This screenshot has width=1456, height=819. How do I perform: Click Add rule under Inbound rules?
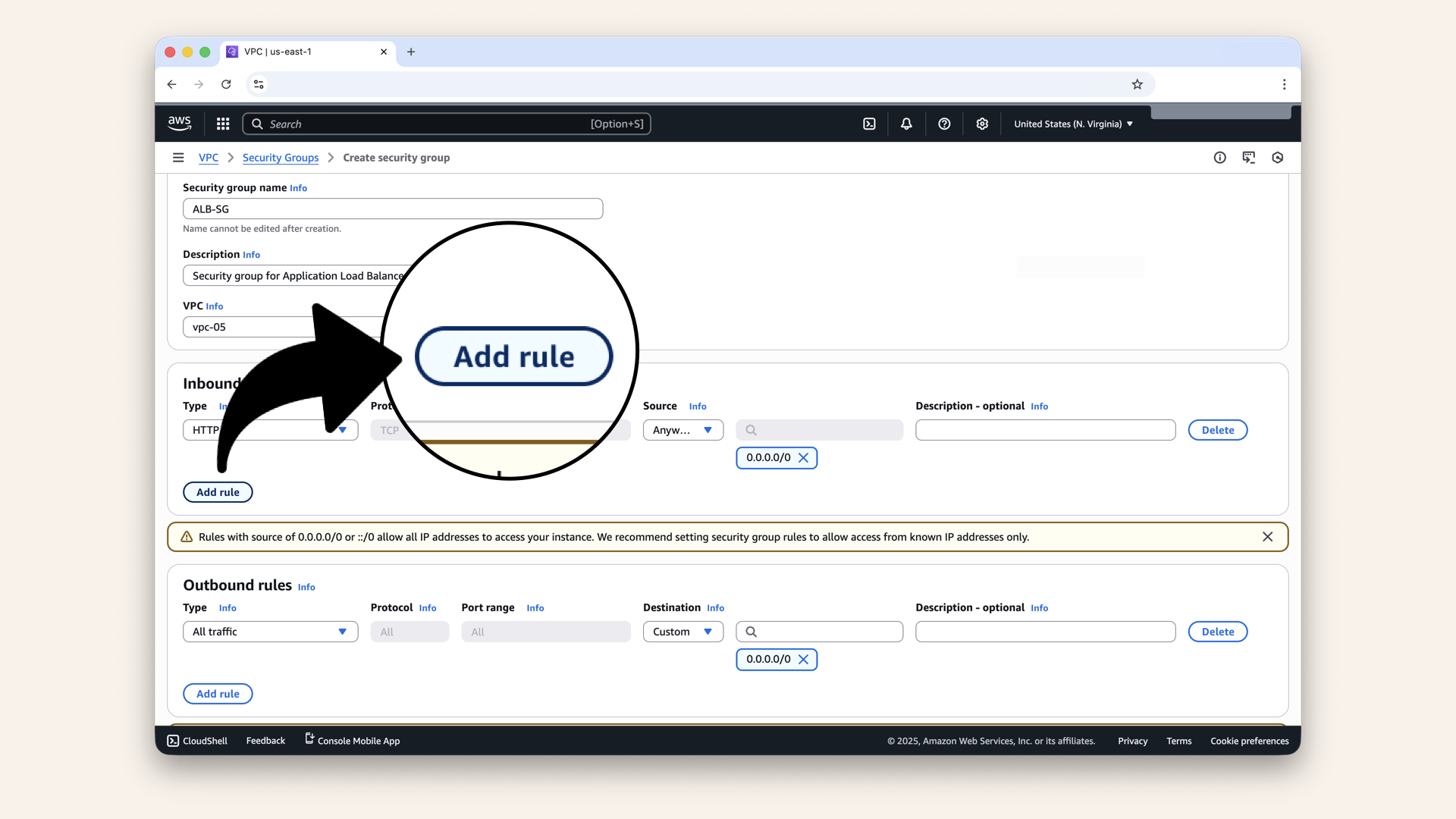tap(218, 492)
